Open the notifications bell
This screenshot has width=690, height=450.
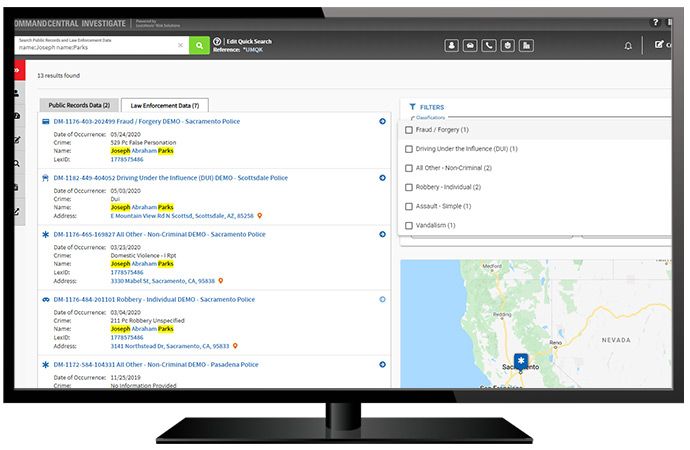(628, 45)
